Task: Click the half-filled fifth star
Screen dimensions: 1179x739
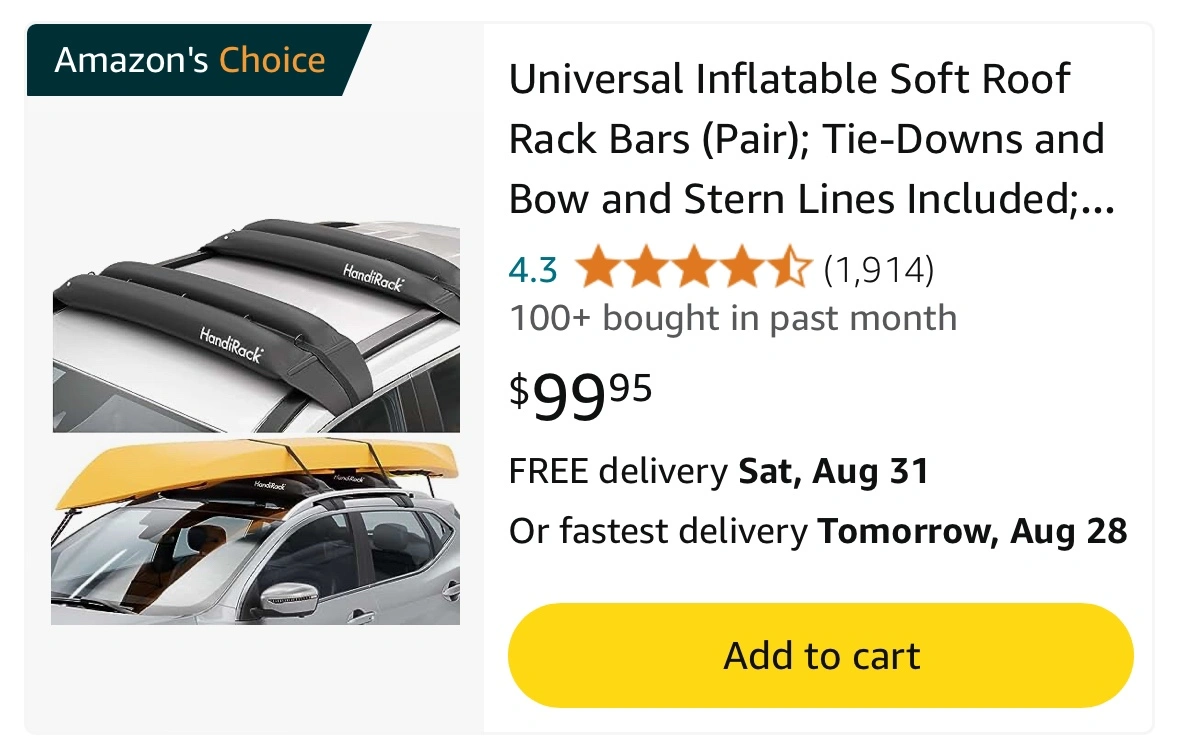Action: [x=790, y=267]
